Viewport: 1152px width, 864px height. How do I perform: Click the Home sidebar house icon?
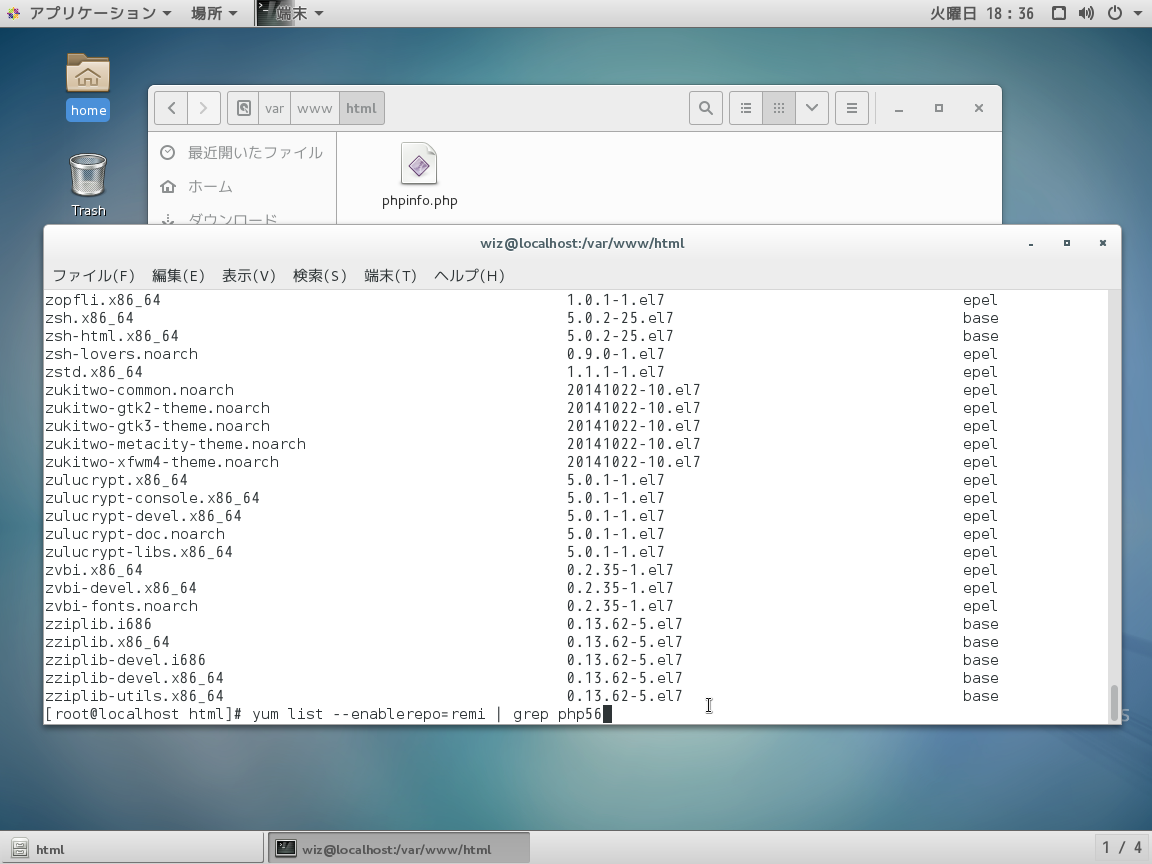click(x=168, y=187)
